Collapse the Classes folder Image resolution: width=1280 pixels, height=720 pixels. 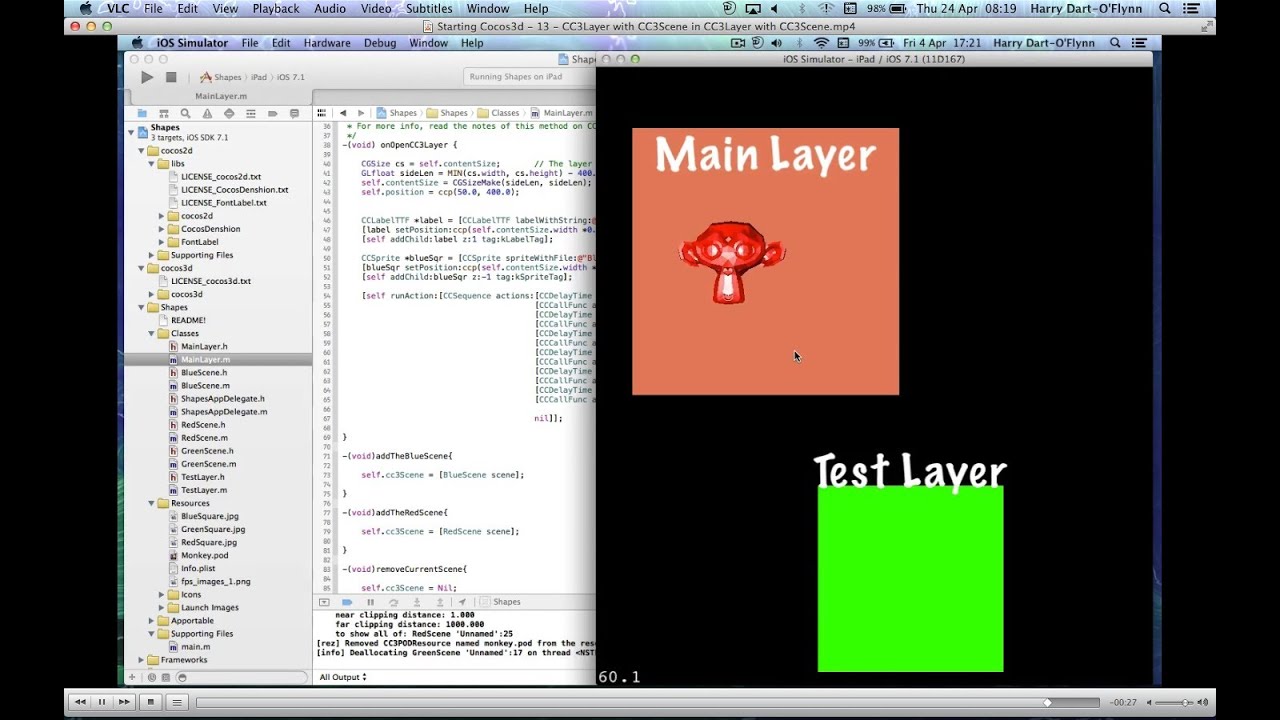coord(151,333)
